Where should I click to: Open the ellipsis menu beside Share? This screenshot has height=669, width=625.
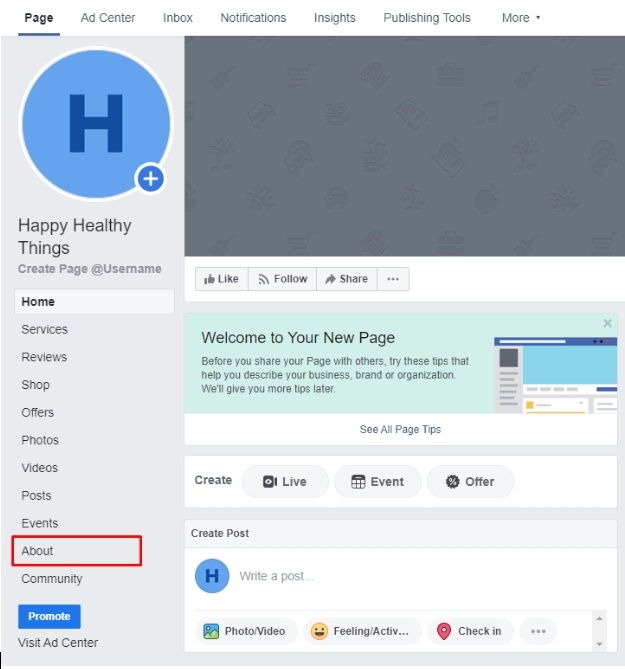pyautogui.click(x=393, y=279)
